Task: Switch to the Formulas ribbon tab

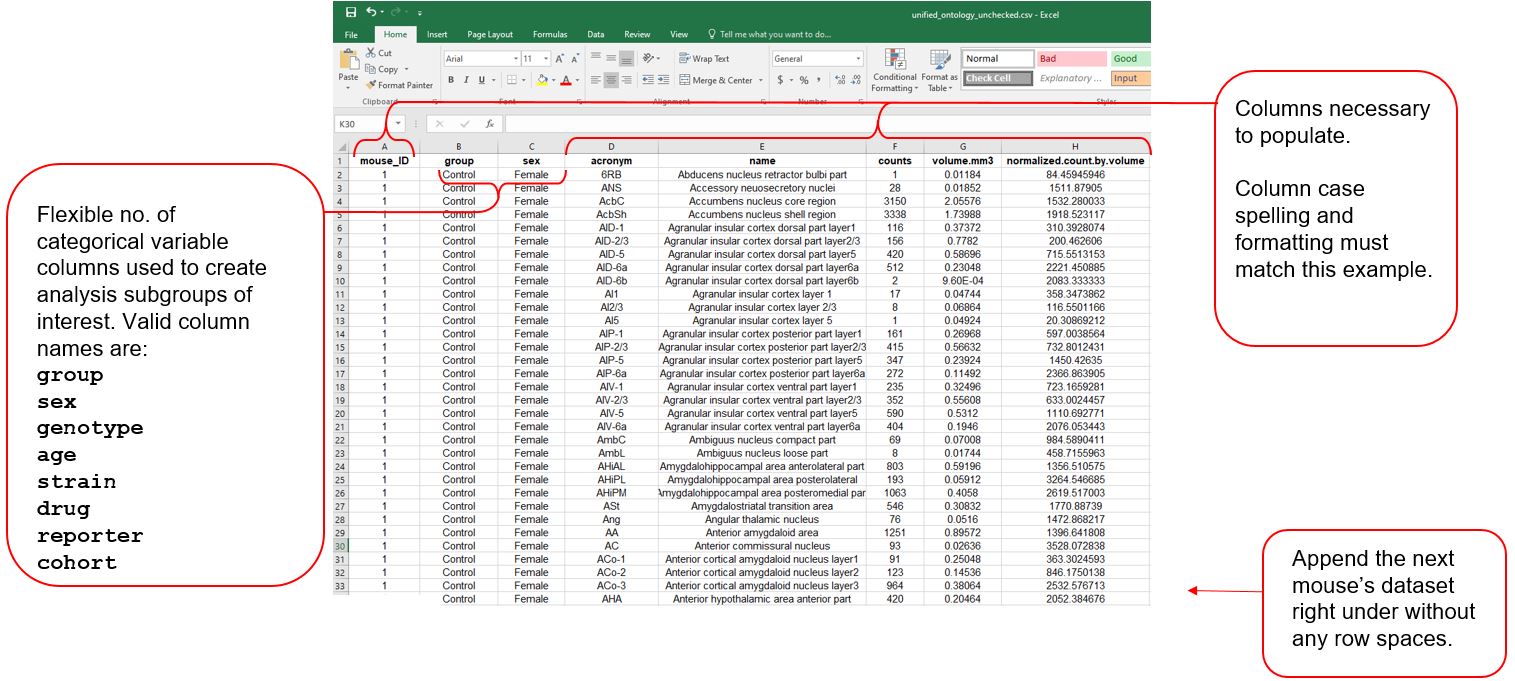Action: pos(550,34)
